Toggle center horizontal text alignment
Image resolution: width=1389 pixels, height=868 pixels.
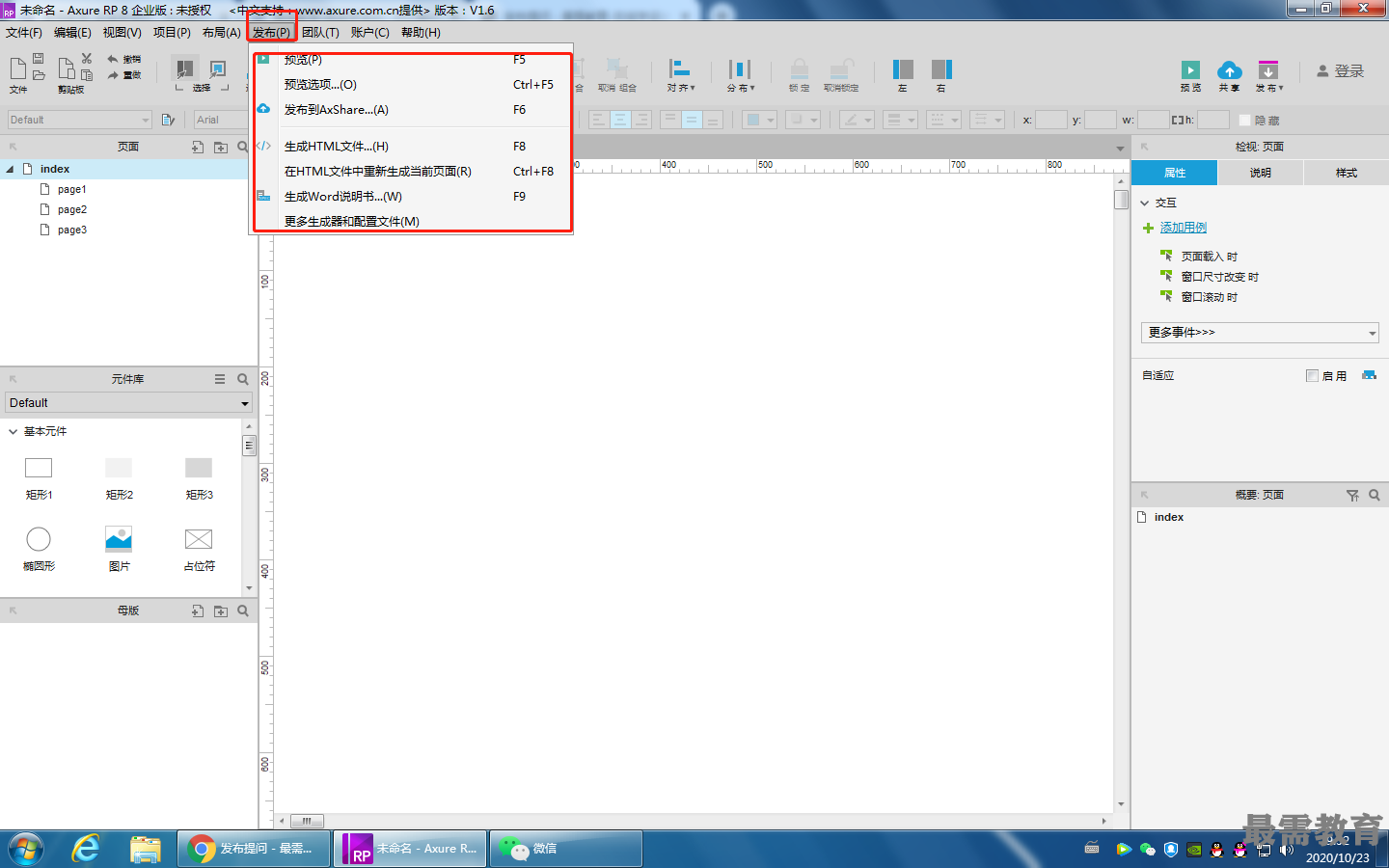[x=619, y=120]
